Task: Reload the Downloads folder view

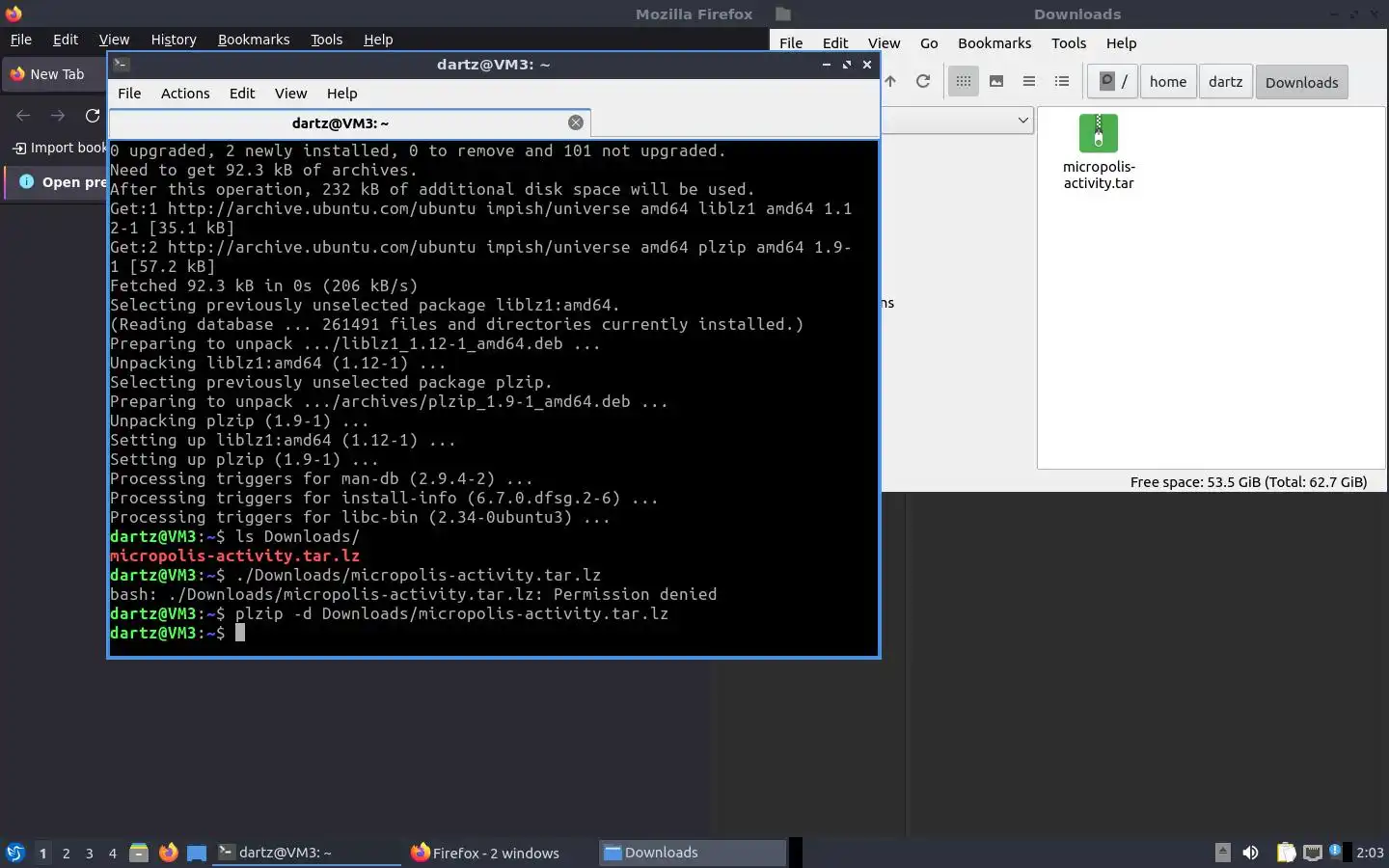Action: (x=923, y=82)
